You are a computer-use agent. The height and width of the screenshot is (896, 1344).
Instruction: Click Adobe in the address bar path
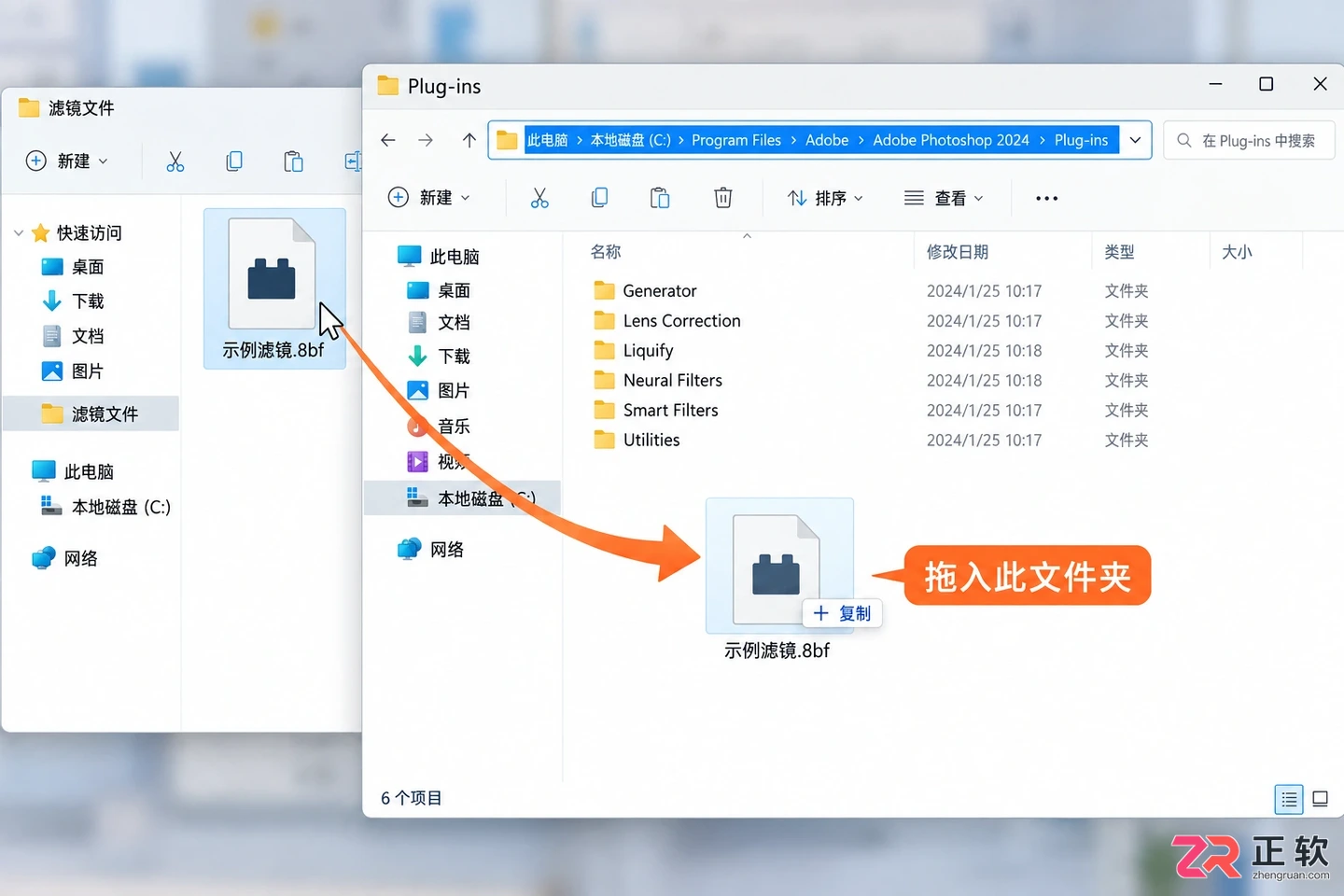pyautogui.click(x=827, y=140)
